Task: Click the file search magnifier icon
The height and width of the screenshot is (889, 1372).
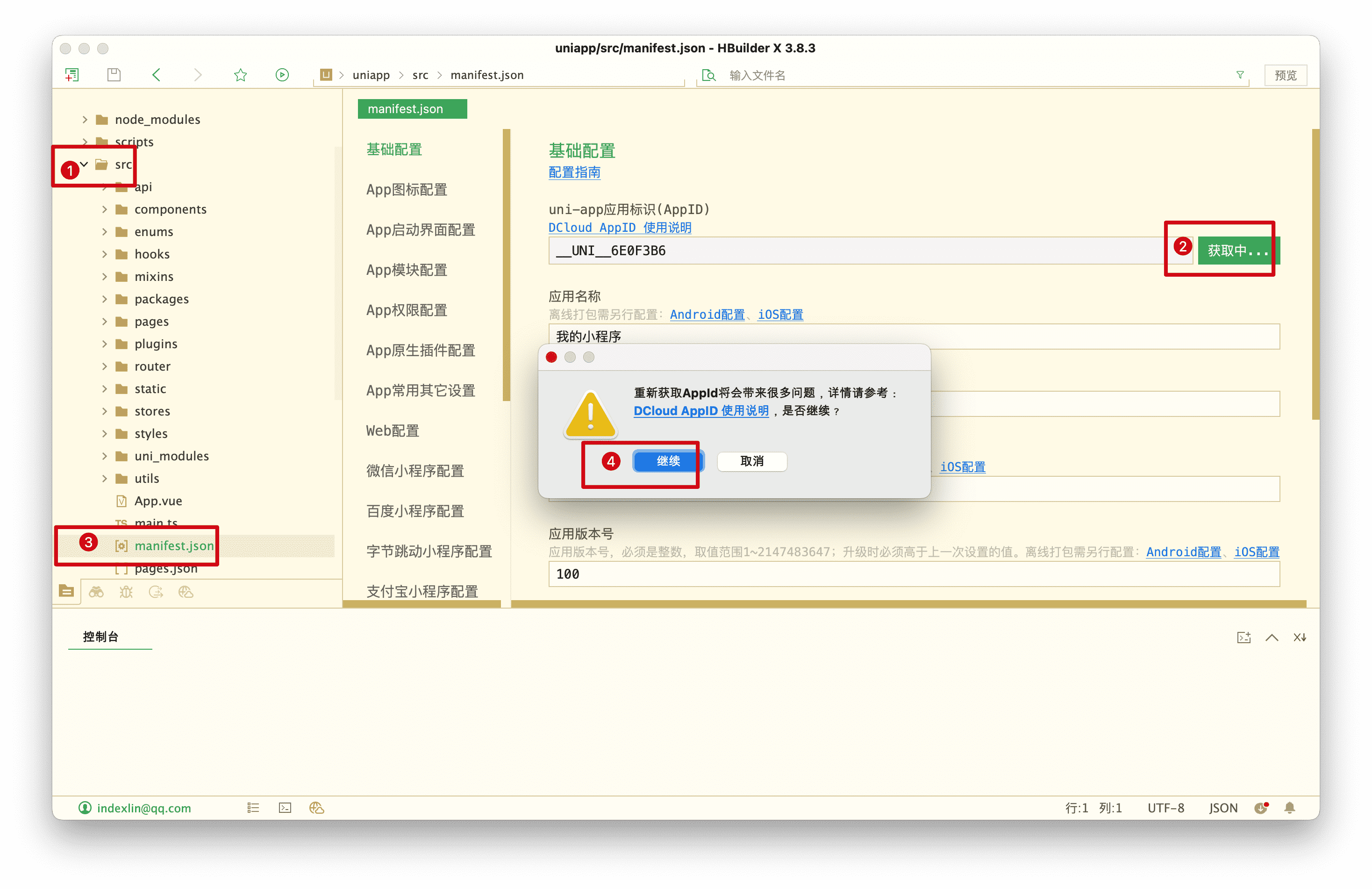Action: 708,76
